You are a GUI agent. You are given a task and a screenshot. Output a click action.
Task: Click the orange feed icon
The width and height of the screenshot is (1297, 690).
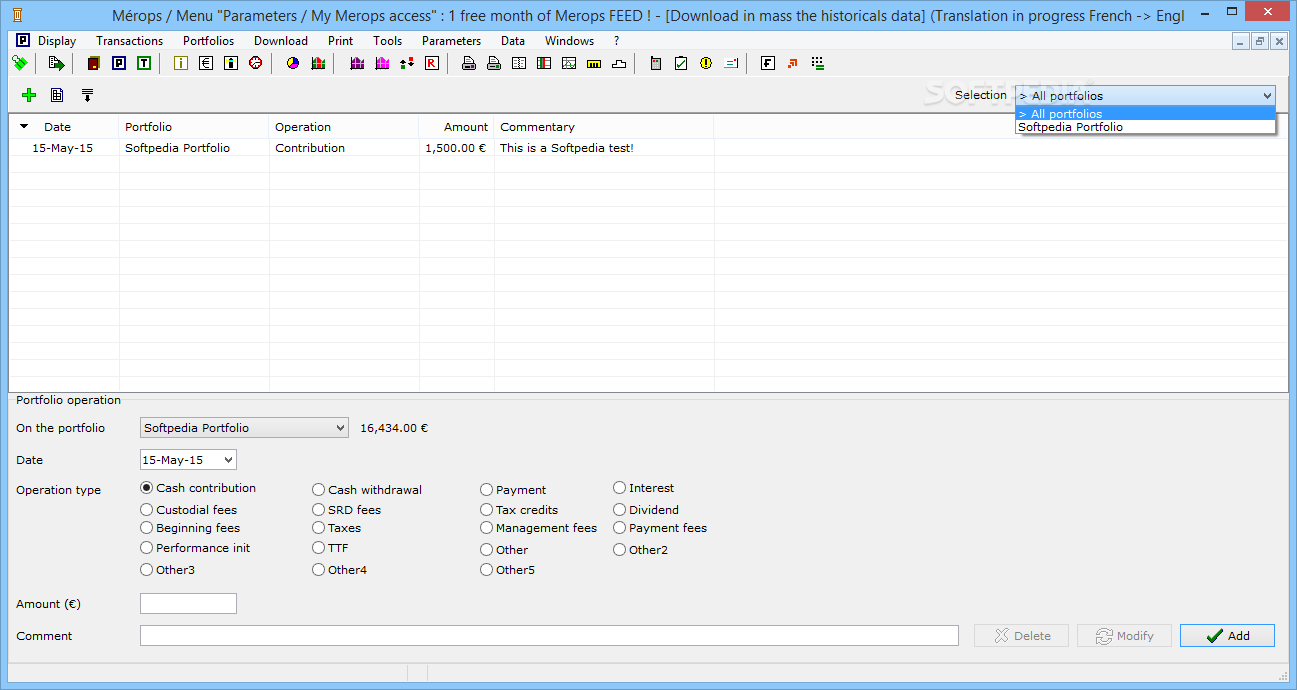coord(793,63)
